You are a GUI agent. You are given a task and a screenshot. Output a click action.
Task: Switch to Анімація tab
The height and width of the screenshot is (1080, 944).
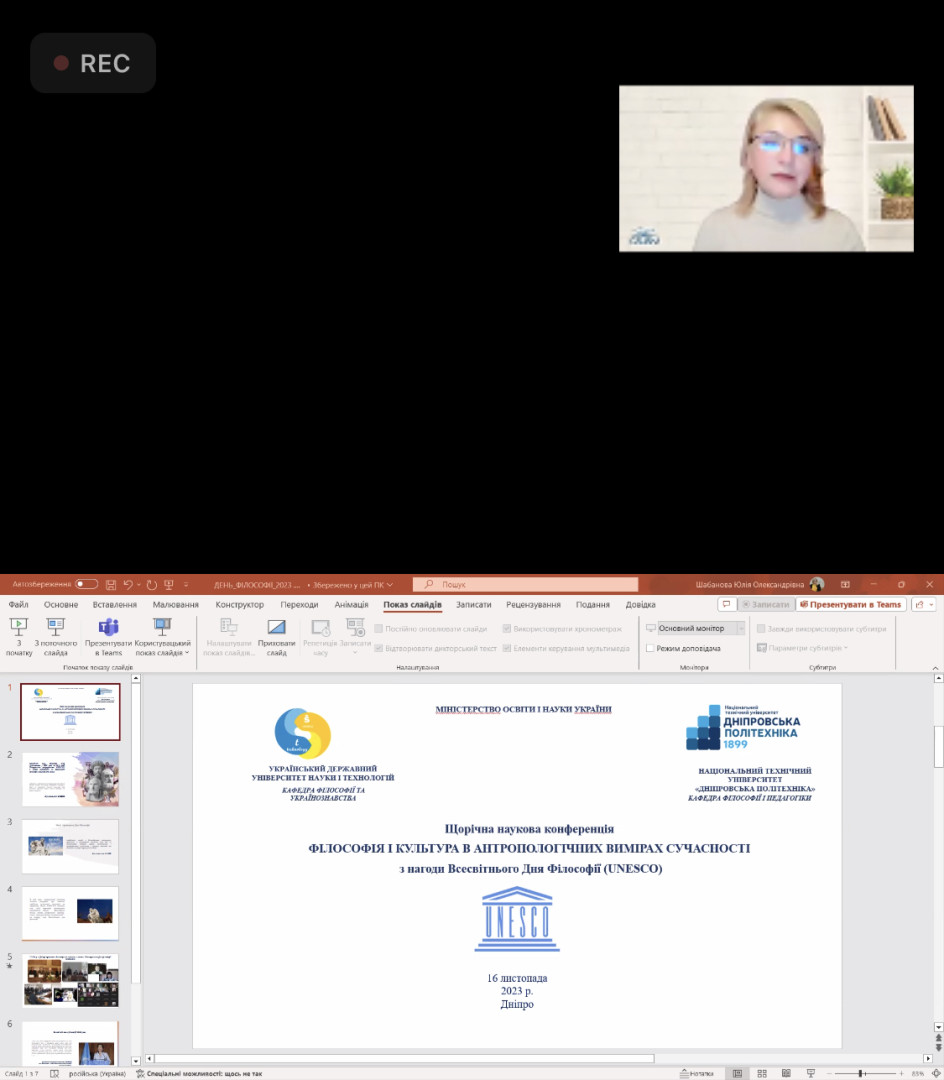click(x=351, y=604)
